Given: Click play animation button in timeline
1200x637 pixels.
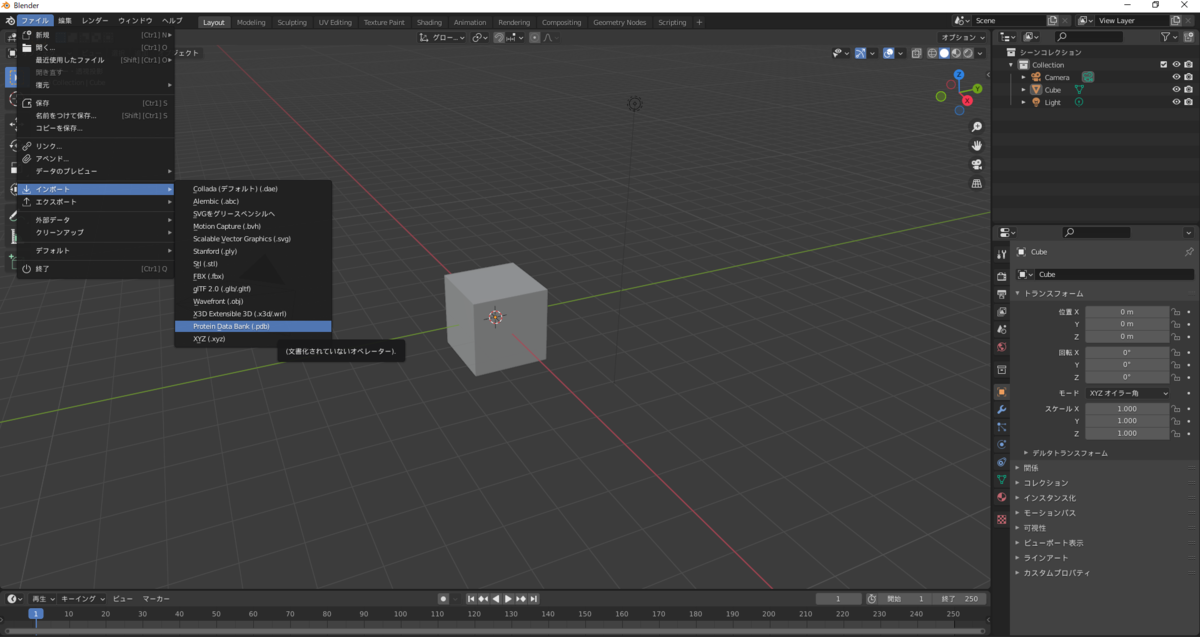Looking at the screenshot, I should point(508,599).
